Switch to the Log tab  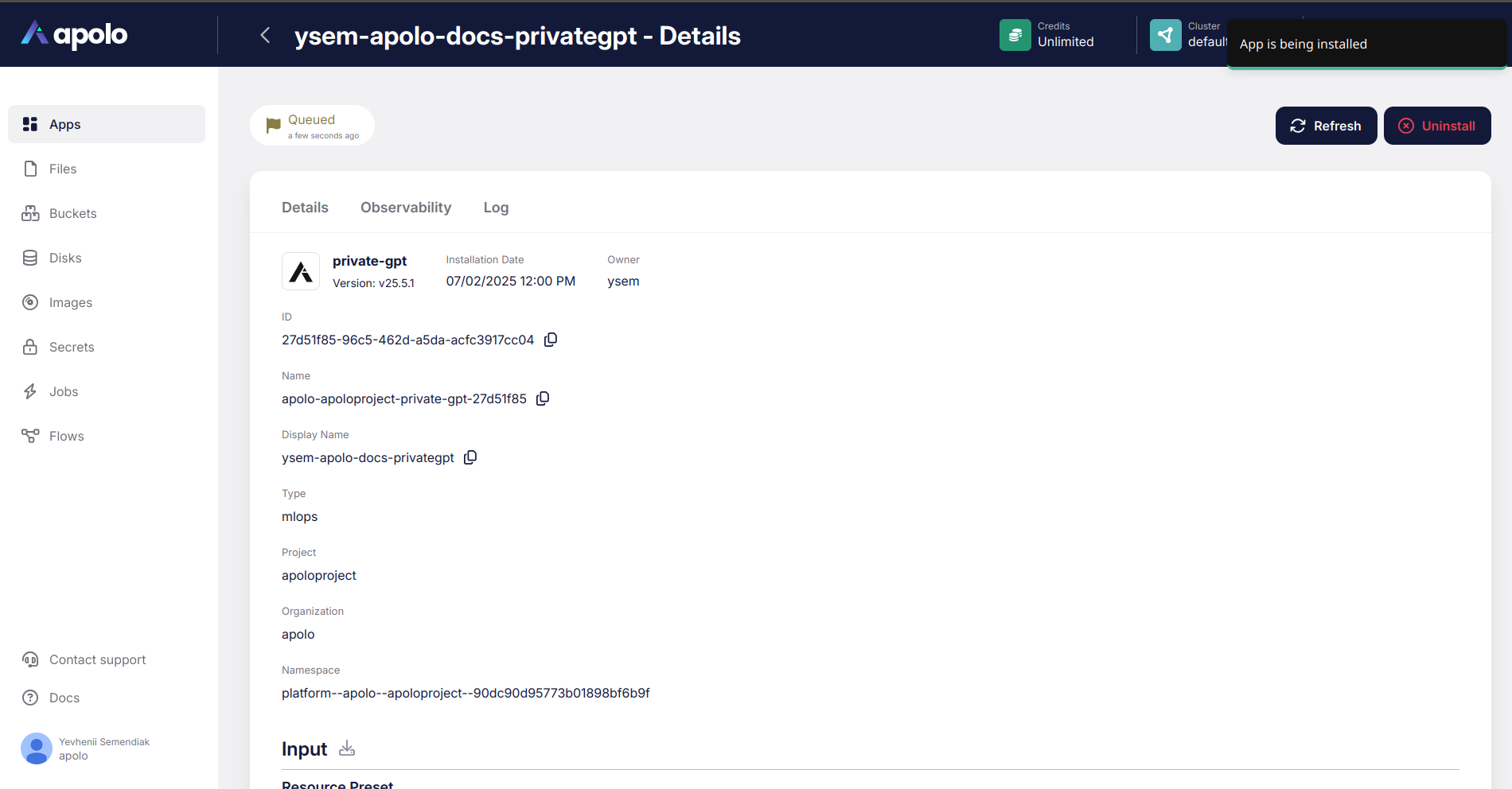point(496,208)
